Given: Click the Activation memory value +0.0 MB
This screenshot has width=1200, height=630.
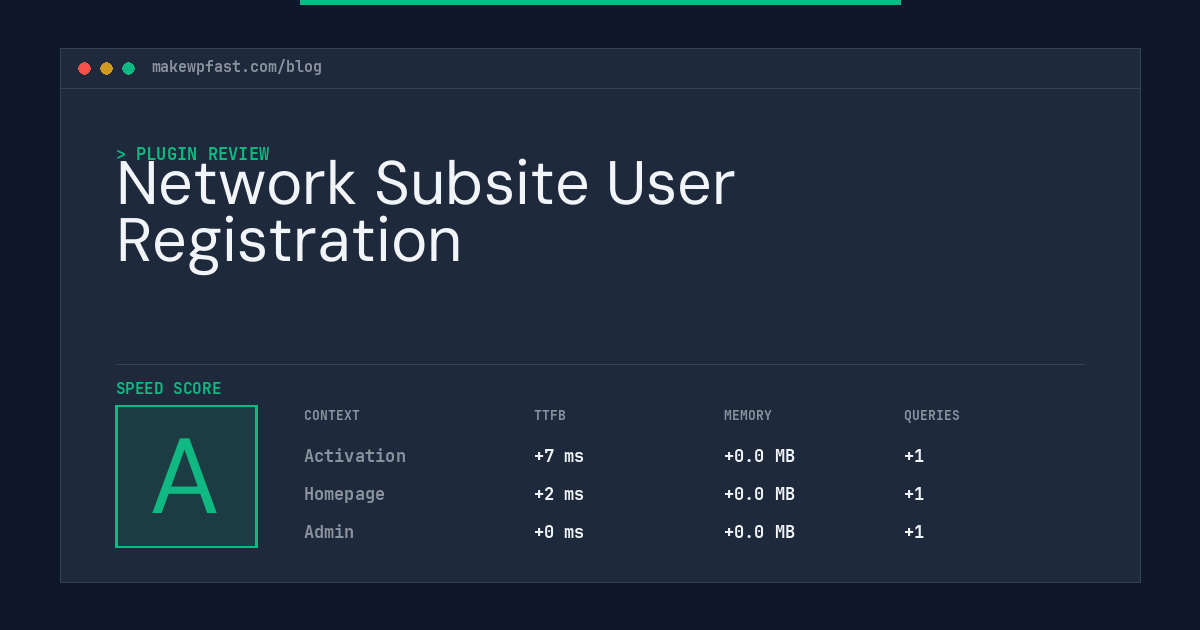Looking at the screenshot, I should point(759,456).
